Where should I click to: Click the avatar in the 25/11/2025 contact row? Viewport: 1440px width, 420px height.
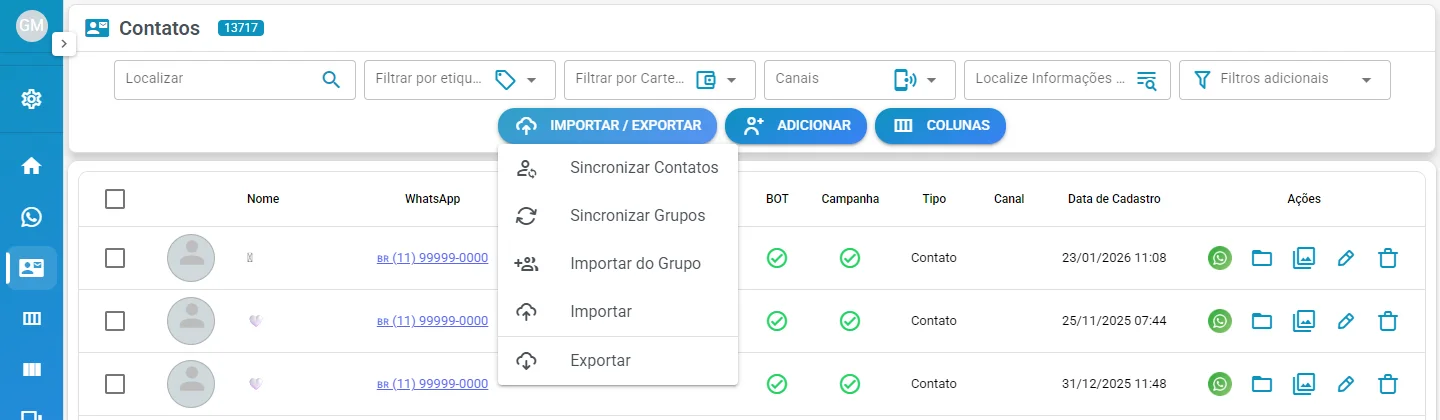[191, 321]
